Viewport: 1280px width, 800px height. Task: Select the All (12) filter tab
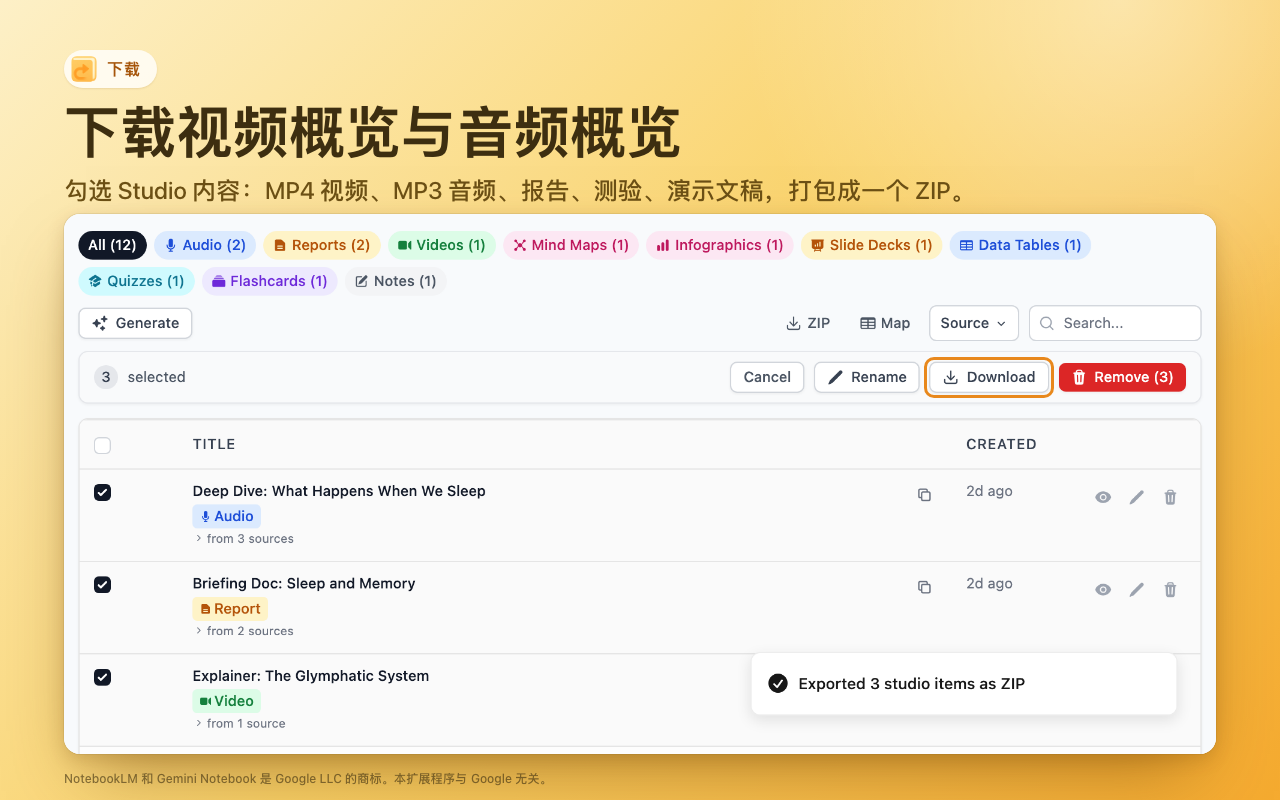pos(112,245)
